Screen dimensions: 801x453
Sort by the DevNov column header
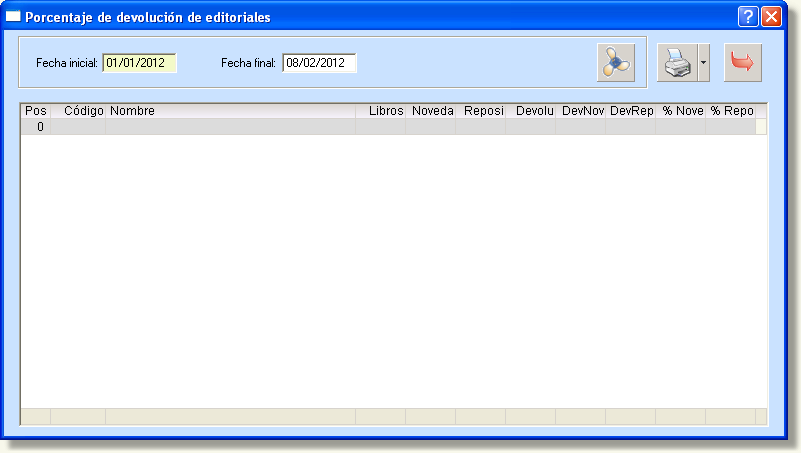point(581,111)
